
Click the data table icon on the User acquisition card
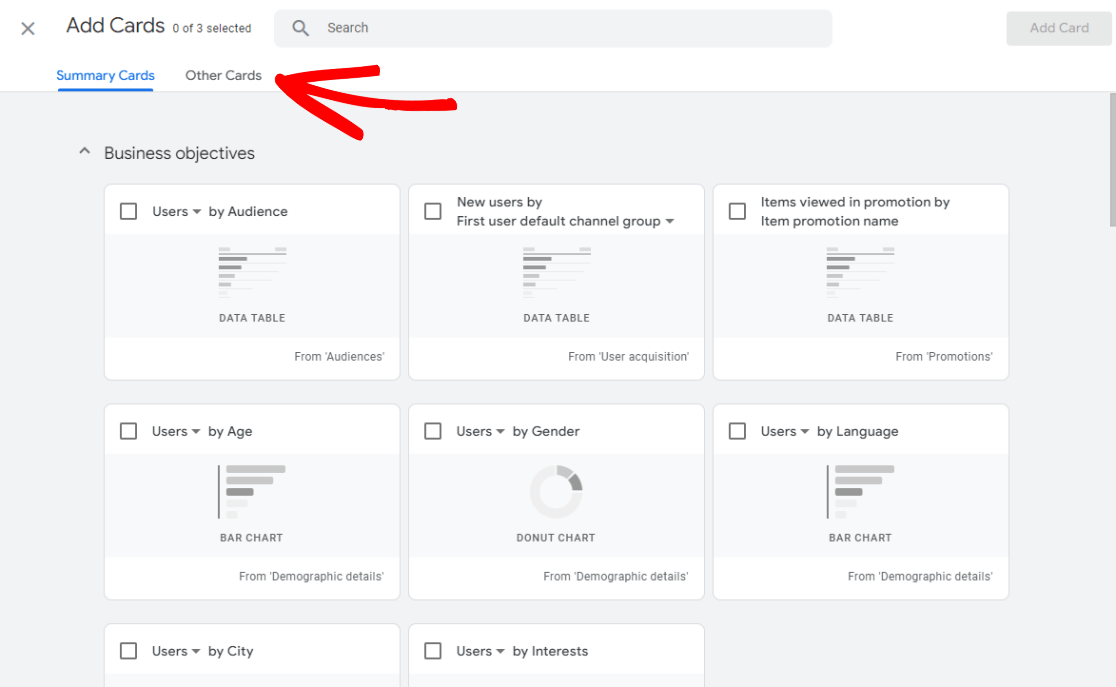pyautogui.click(x=556, y=271)
